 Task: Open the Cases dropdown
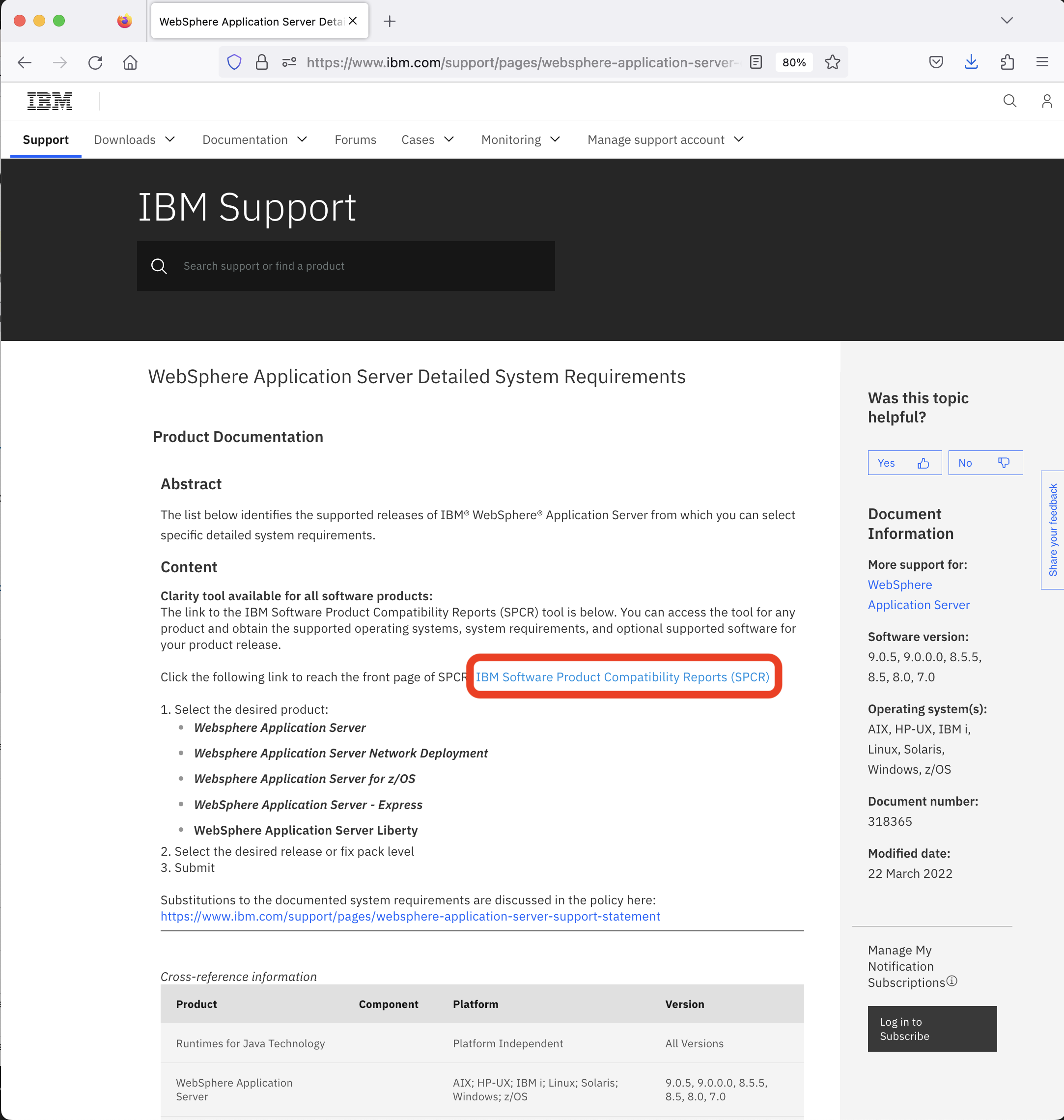pos(427,140)
